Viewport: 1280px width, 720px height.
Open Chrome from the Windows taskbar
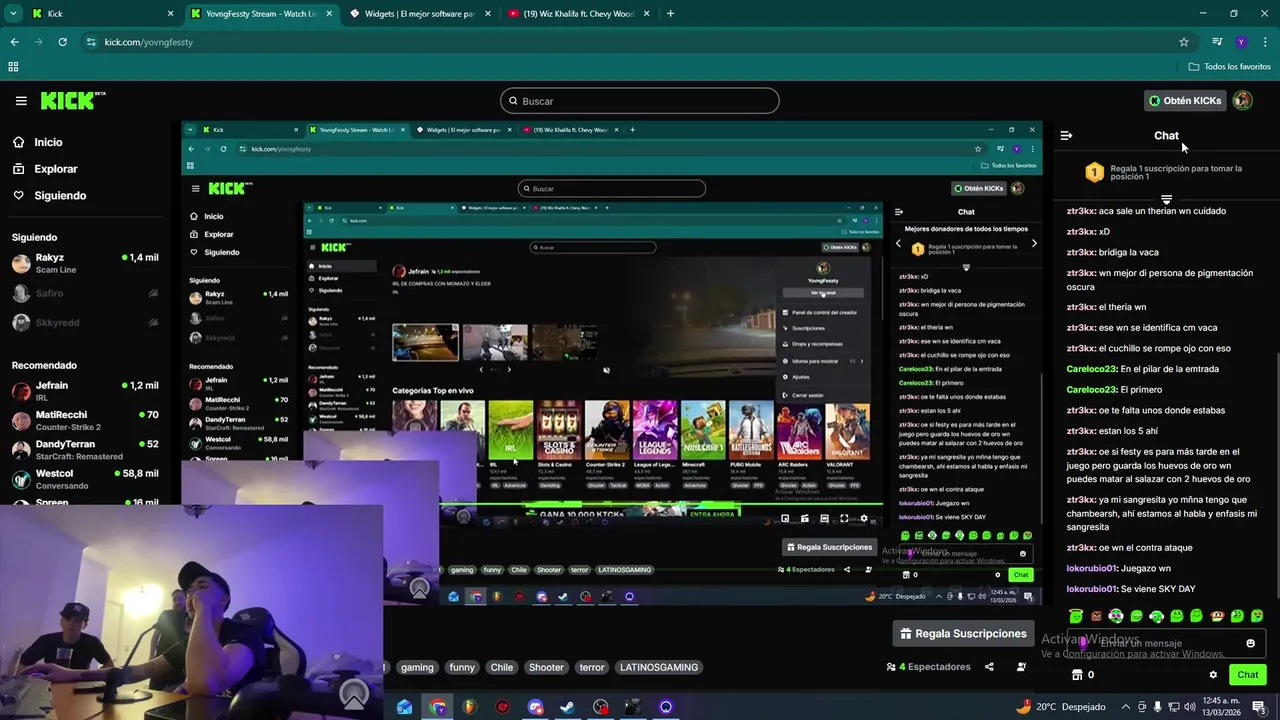(x=437, y=707)
